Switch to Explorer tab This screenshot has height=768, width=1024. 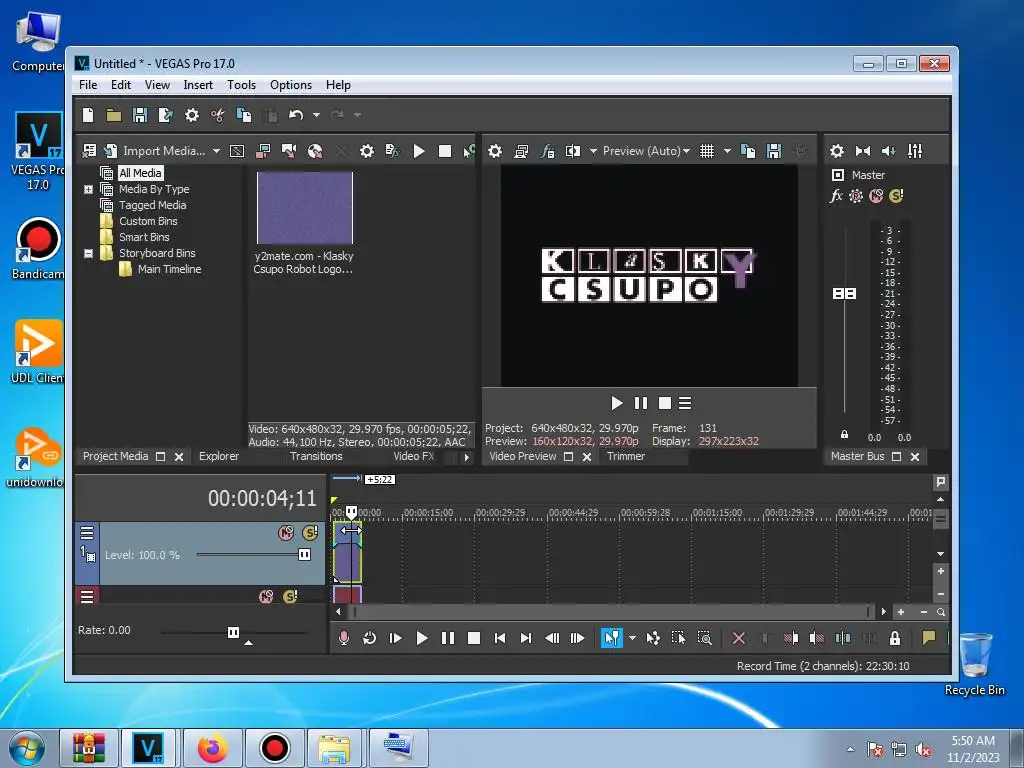click(219, 456)
